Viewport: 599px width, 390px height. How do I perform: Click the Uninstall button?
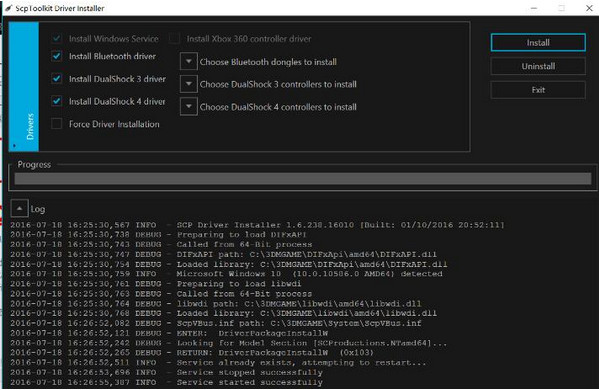pyautogui.click(x=538, y=66)
